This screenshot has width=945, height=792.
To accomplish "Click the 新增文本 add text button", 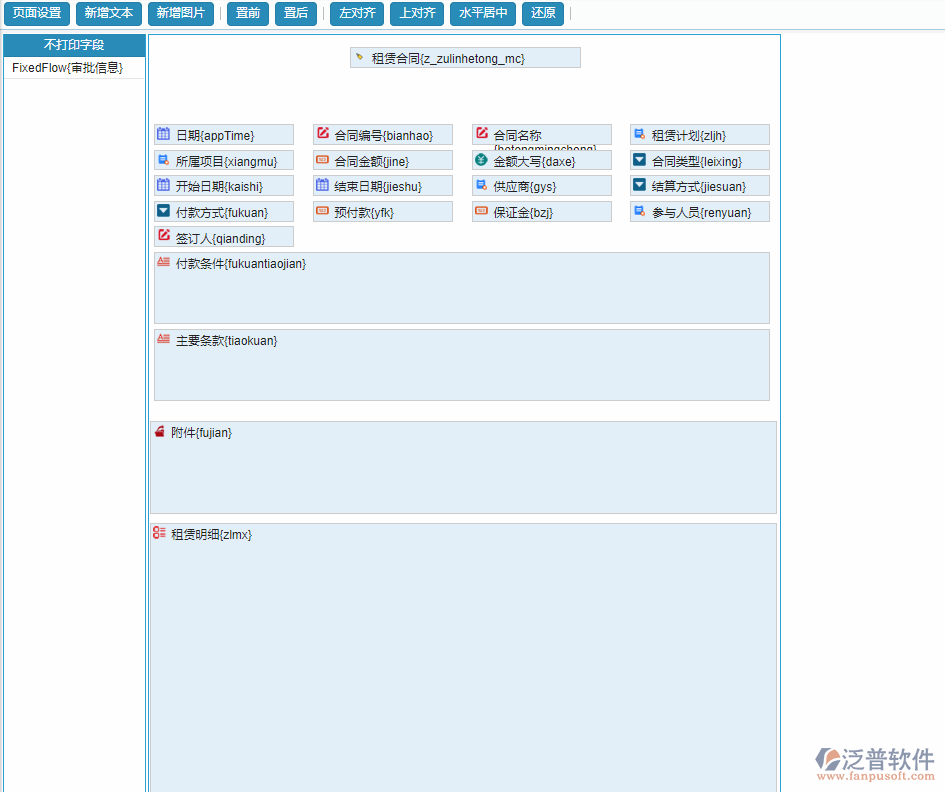I will [108, 13].
